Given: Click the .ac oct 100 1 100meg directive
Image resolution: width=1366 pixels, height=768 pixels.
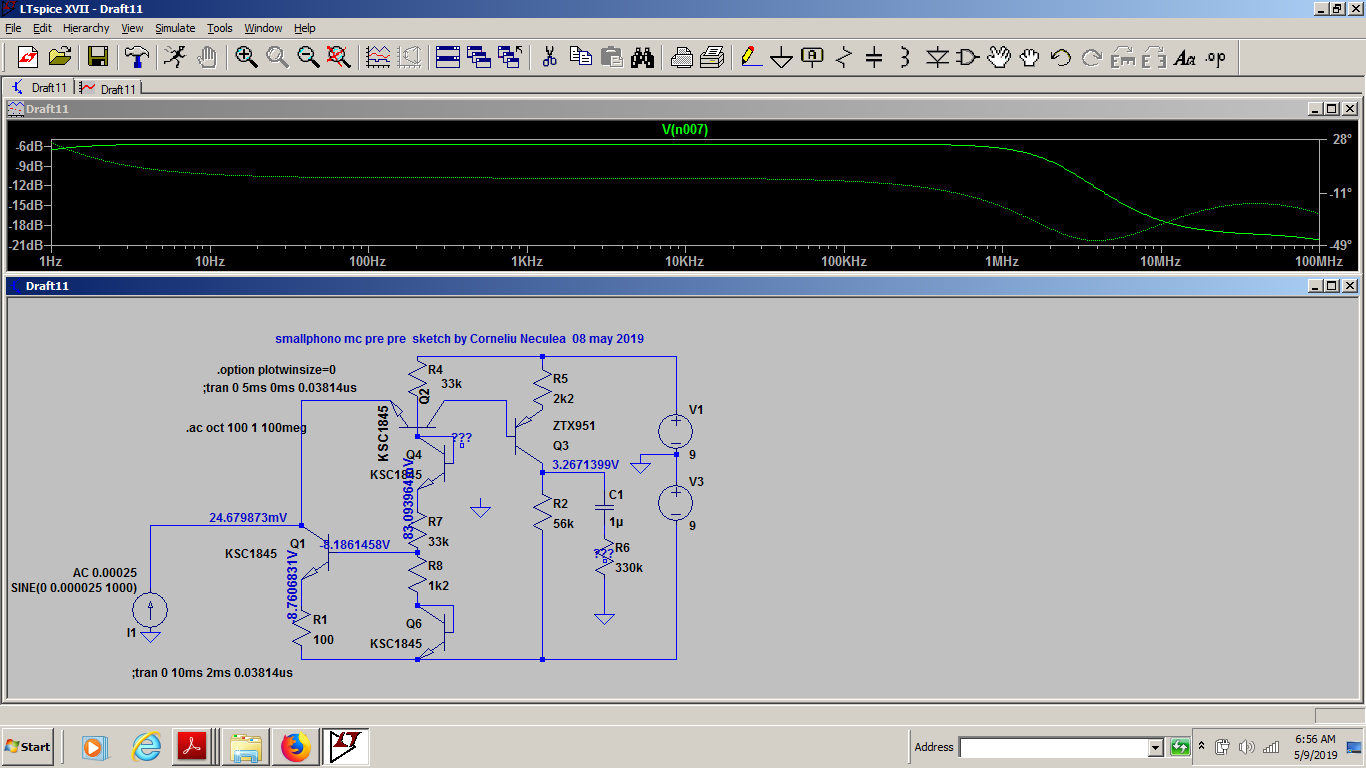Looking at the screenshot, I should coord(246,428).
